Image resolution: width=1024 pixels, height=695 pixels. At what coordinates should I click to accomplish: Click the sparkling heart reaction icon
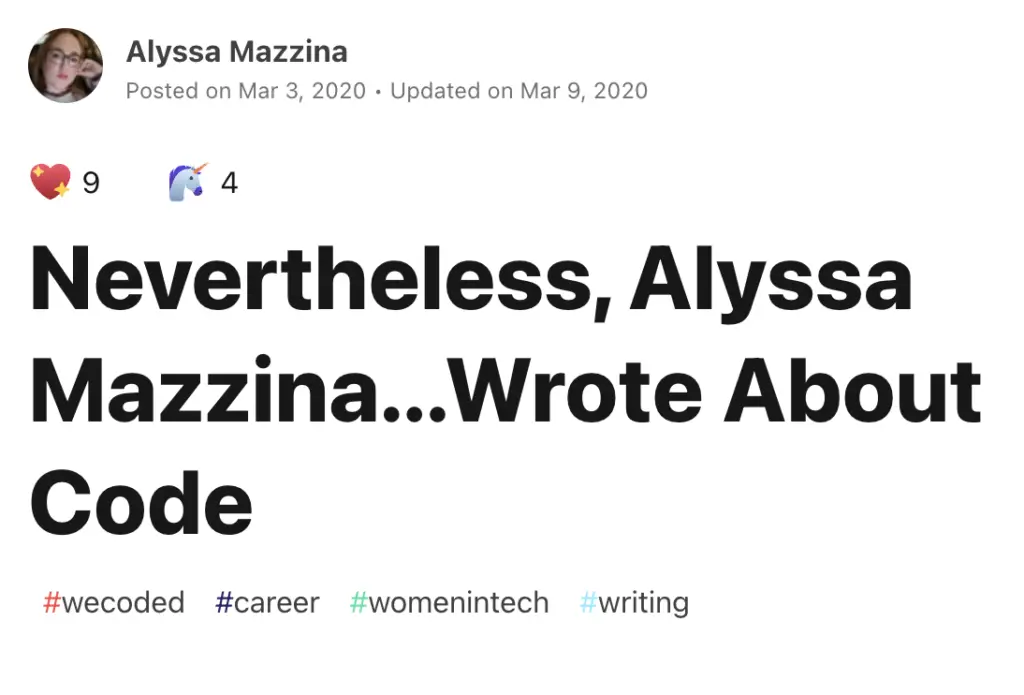pos(50,182)
